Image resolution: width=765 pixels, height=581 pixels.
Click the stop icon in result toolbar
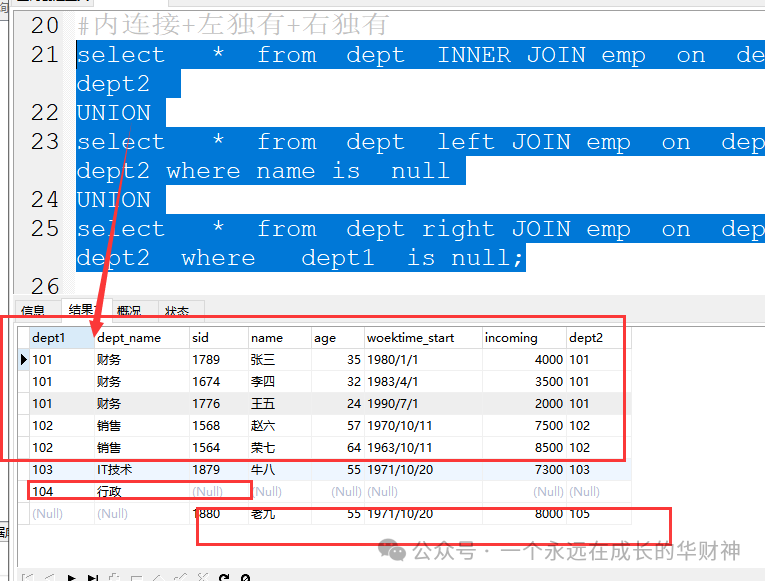pyautogui.click(x=245, y=578)
